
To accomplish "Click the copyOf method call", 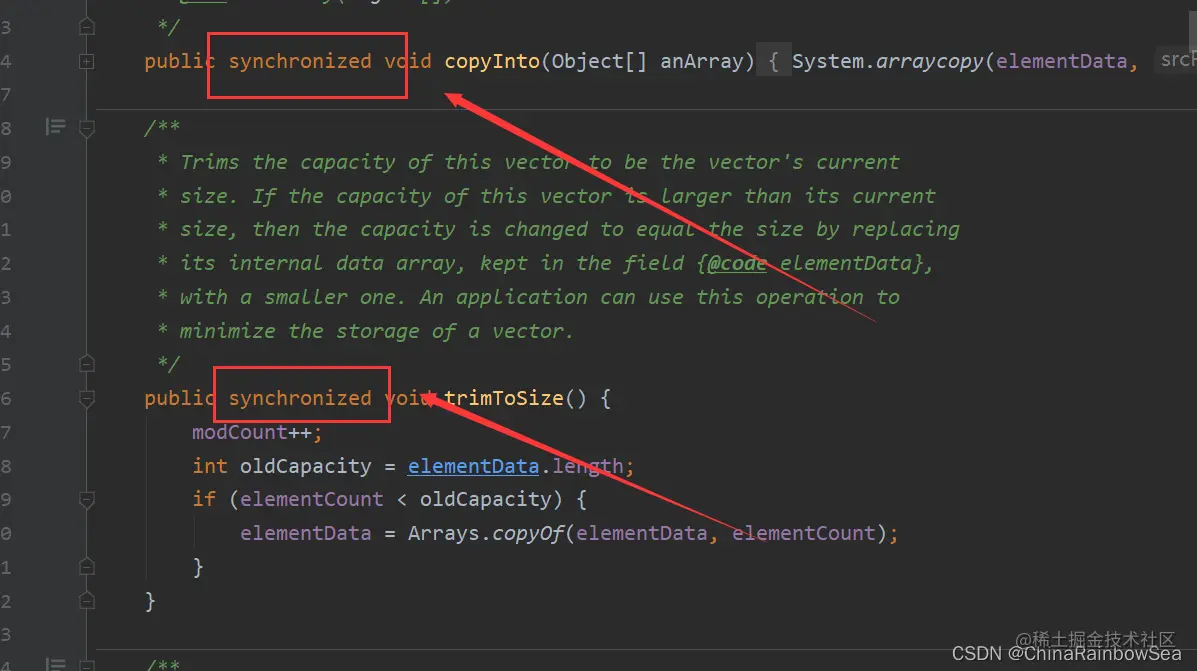I will pos(528,533).
